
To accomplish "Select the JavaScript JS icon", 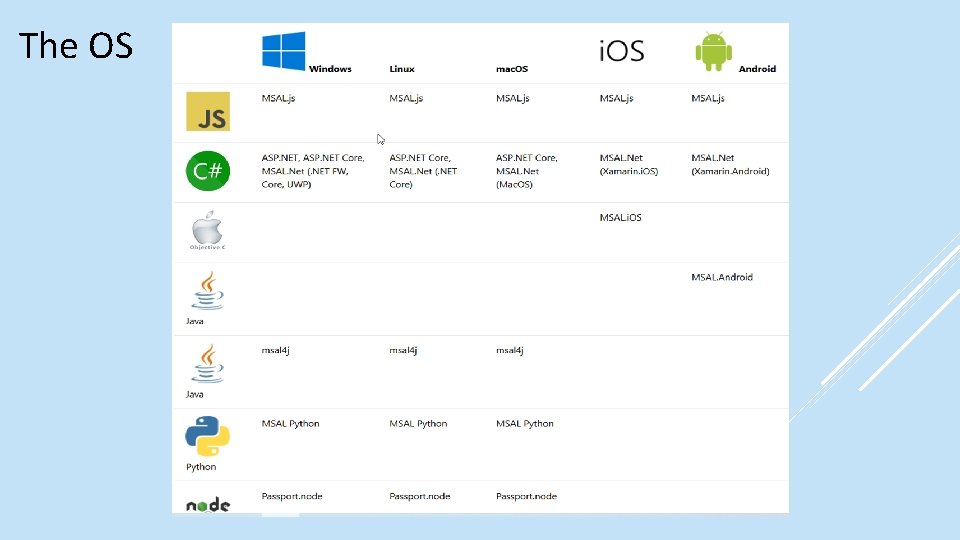I will tap(208, 111).
